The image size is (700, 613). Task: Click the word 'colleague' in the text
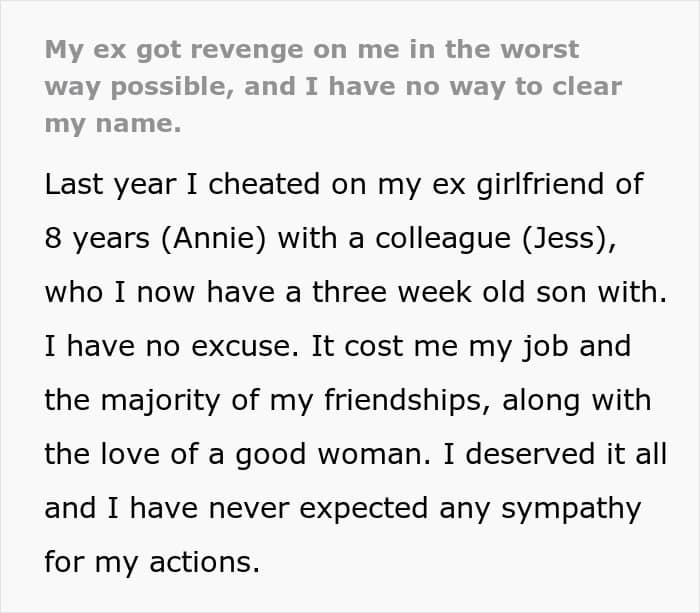coord(443,238)
